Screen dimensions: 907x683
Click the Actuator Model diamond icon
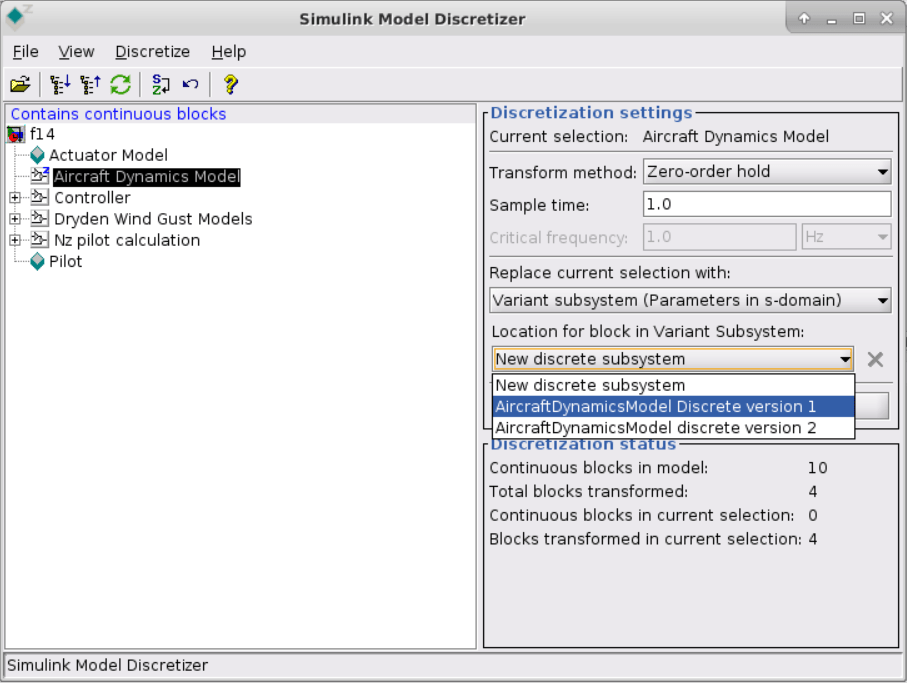tap(38, 155)
